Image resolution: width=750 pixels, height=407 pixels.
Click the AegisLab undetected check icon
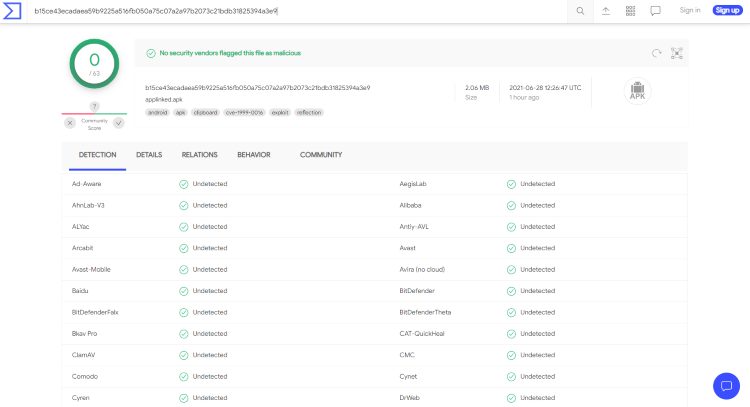pyautogui.click(x=511, y=184)
